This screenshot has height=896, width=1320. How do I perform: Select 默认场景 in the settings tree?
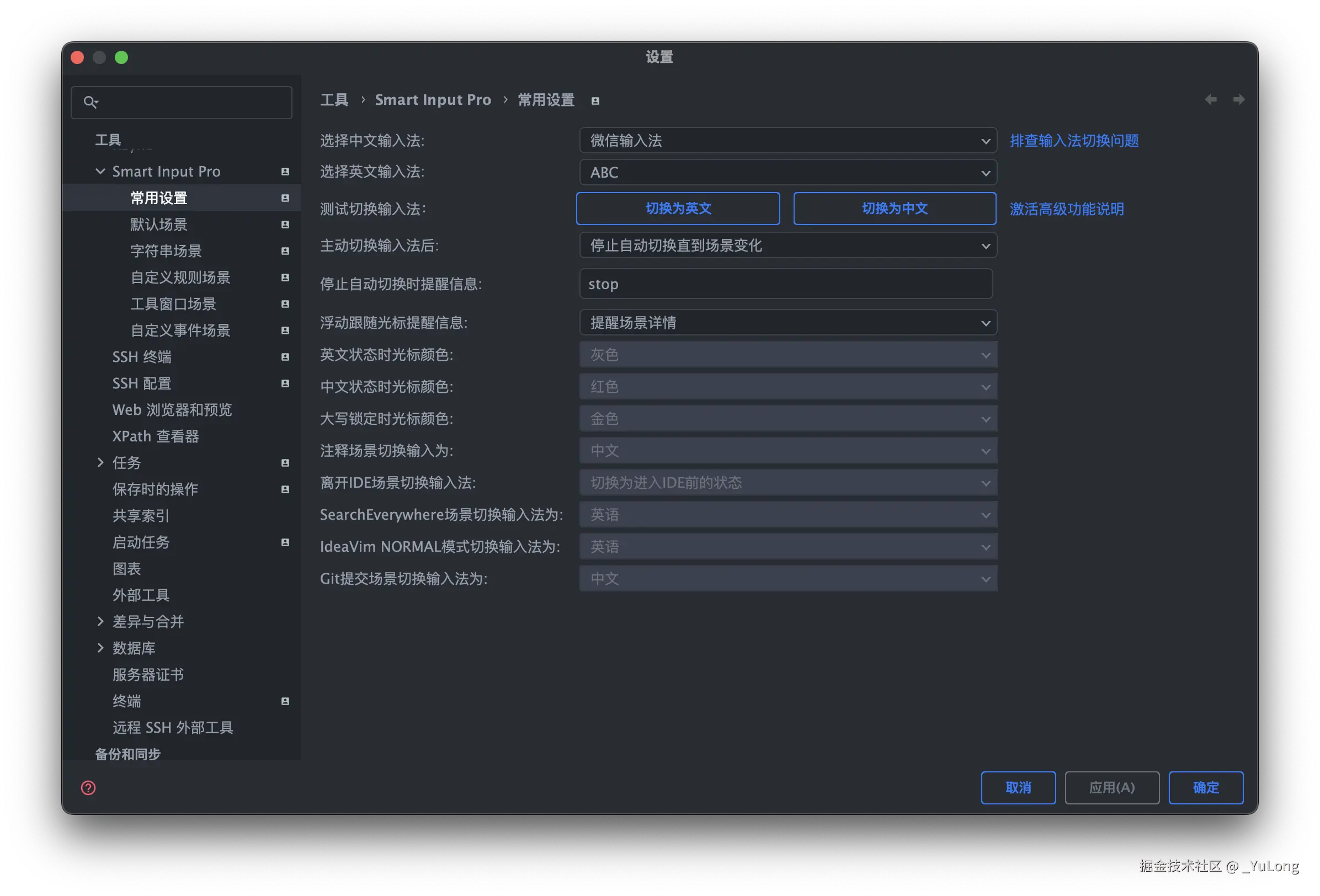point(158,225)
